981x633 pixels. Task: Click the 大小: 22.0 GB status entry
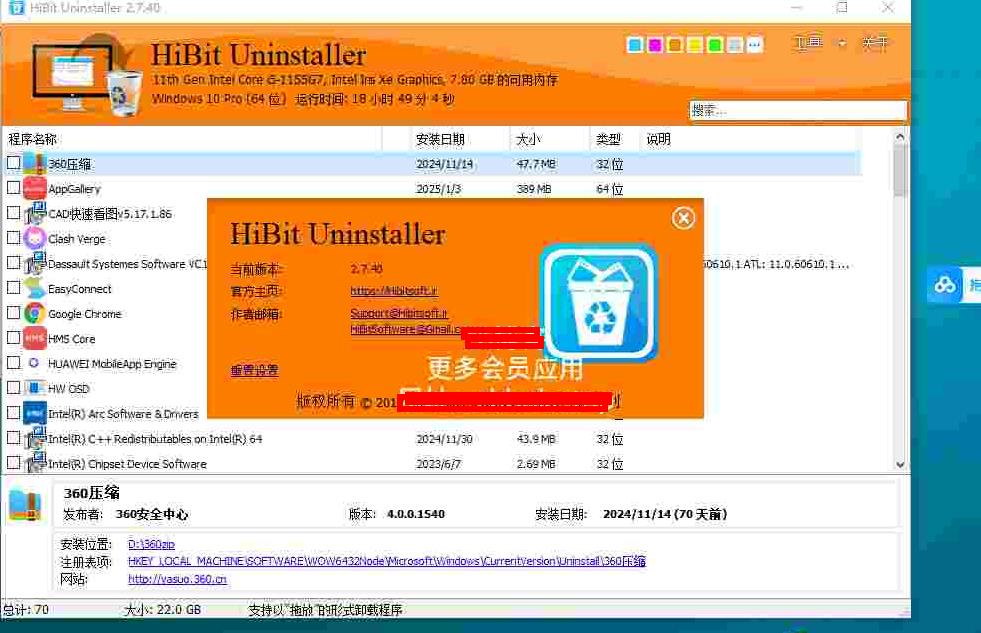tap(163, 609)
